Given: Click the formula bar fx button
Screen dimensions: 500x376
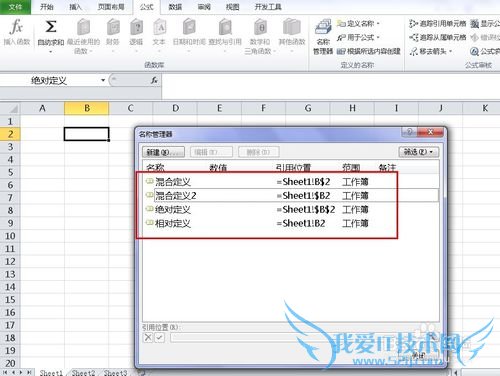Looking at the screenshot, I should click(154, 80).
